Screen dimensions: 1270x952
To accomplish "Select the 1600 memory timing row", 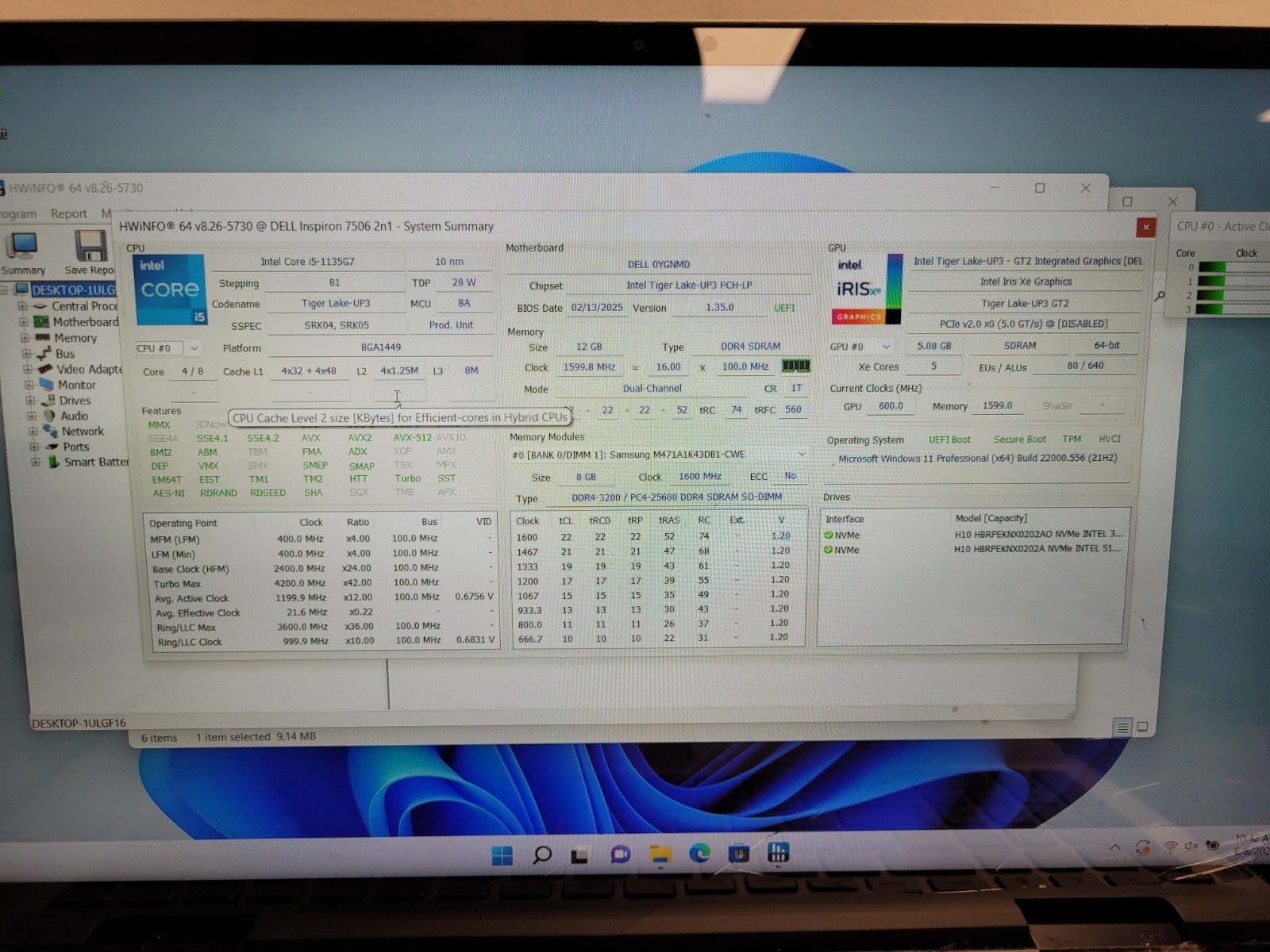I will 657,536.
